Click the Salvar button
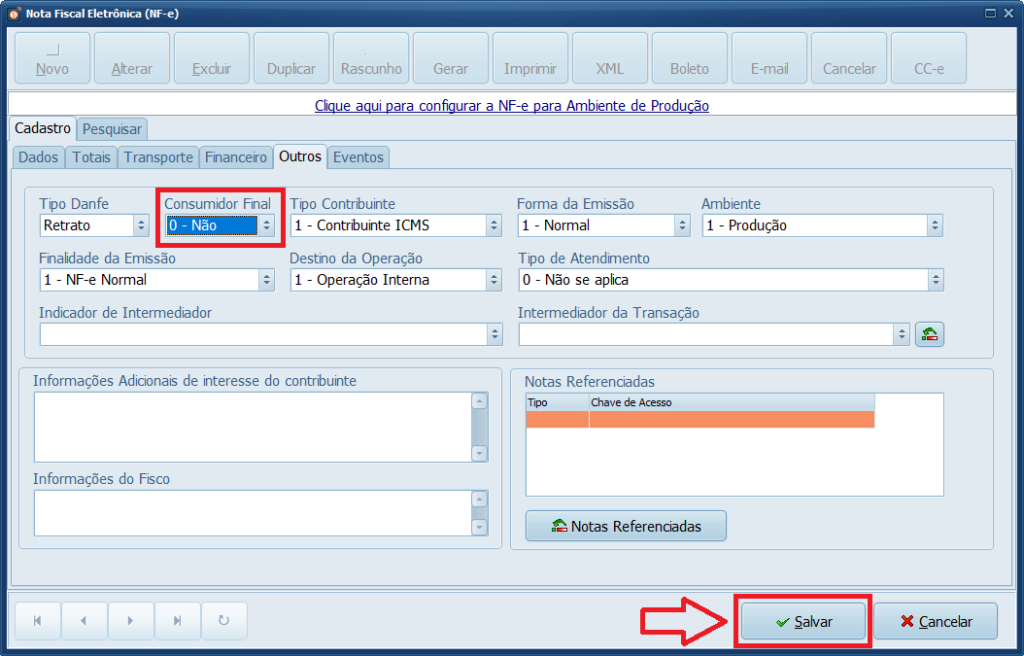 802,621
